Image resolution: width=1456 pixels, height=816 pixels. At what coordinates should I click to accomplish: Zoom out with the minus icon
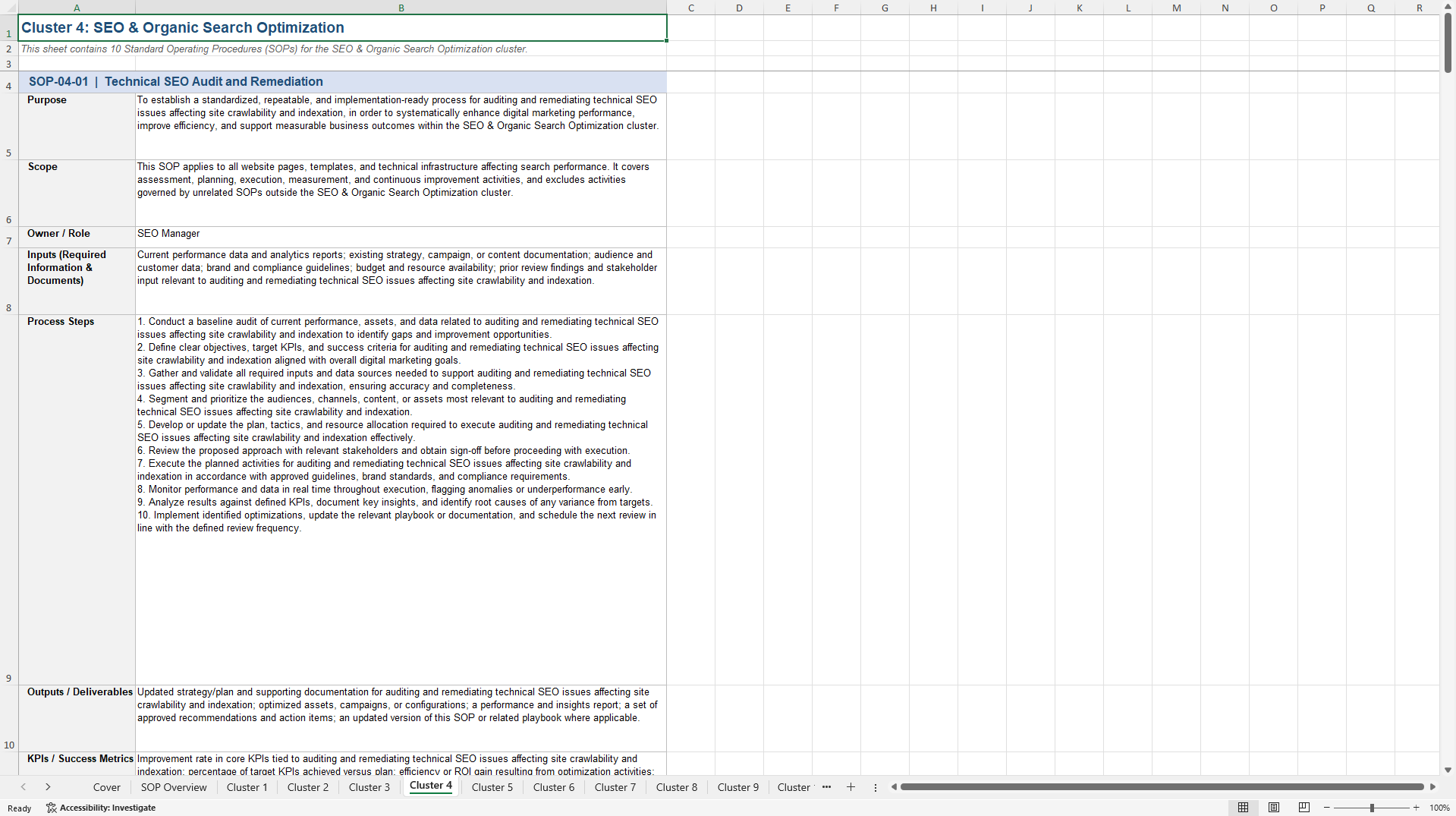tap(1327, 808)
